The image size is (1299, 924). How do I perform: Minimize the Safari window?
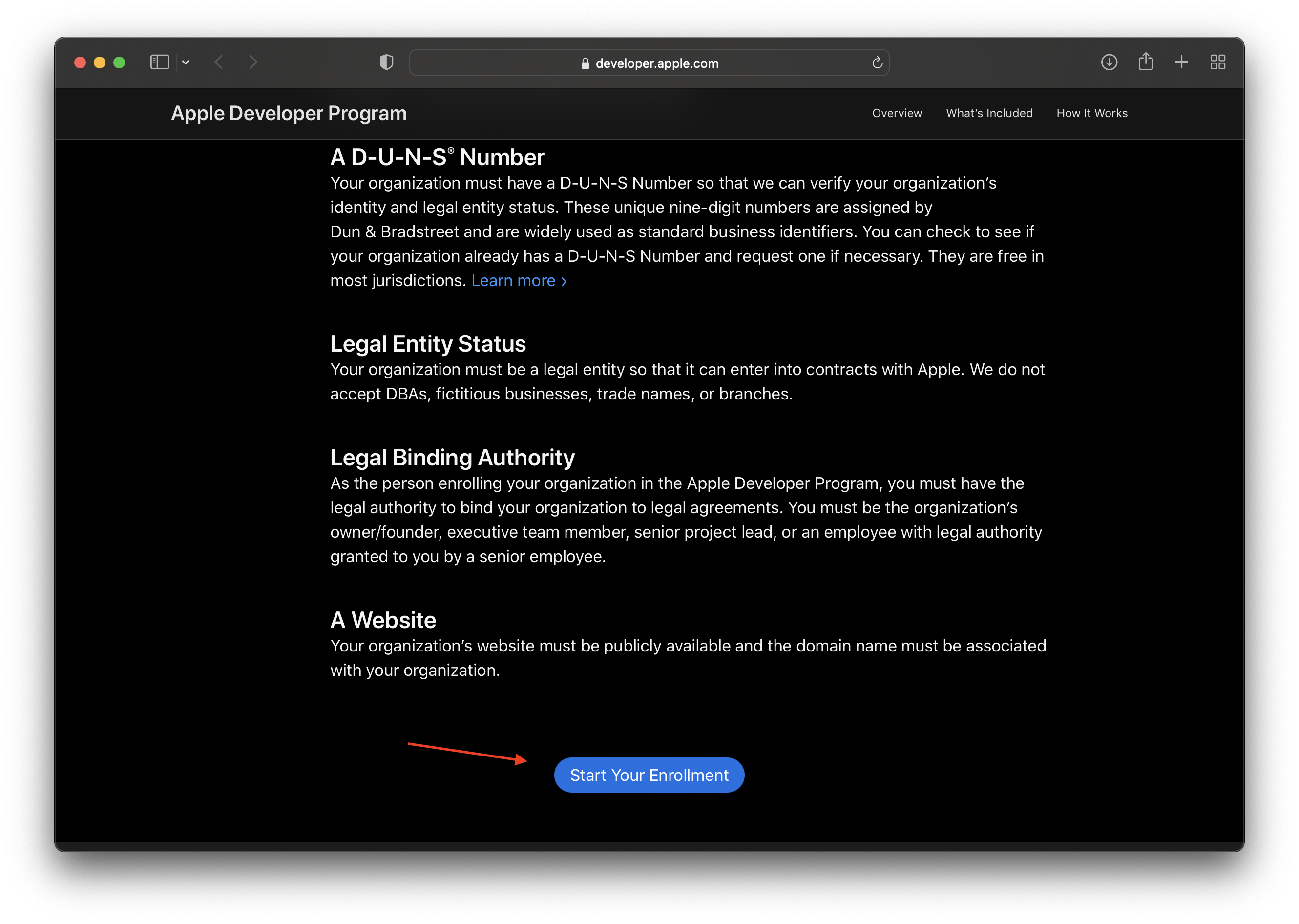click(100, 63)
